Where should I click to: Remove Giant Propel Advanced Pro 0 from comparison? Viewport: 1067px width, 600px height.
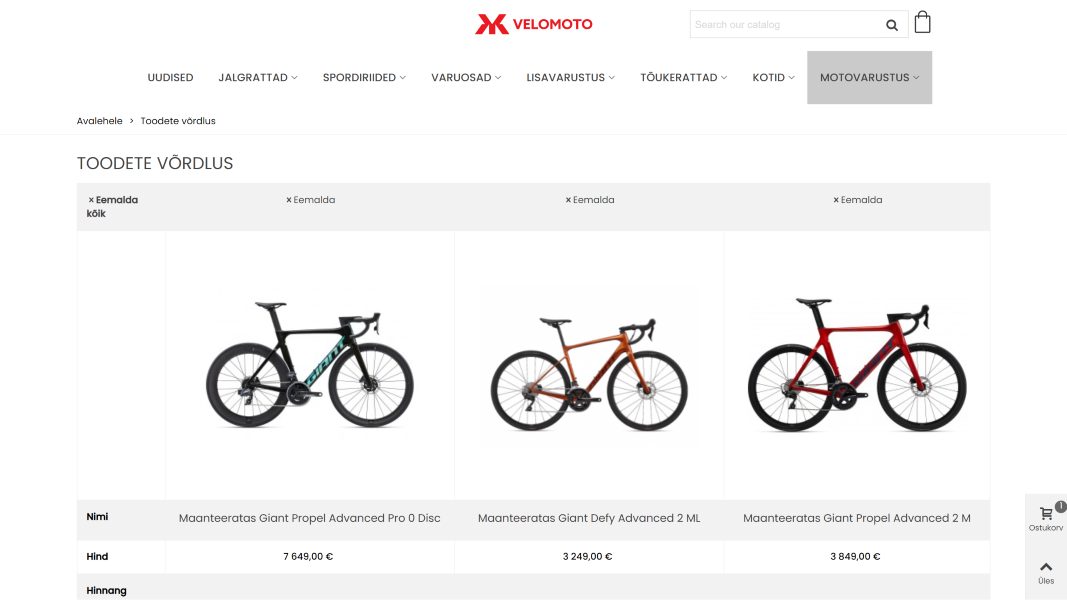[310, 200]
